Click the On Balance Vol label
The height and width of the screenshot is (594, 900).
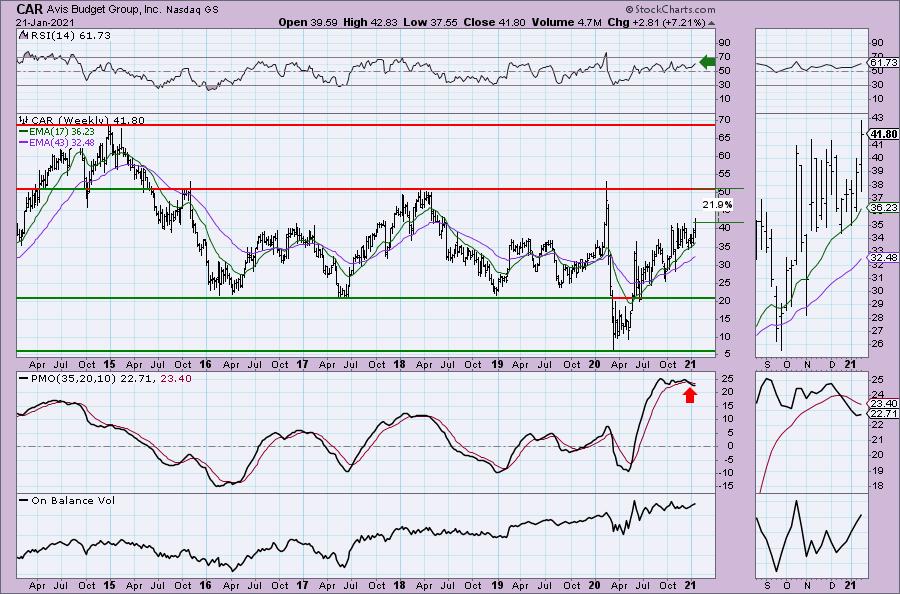tap(73, 500)
